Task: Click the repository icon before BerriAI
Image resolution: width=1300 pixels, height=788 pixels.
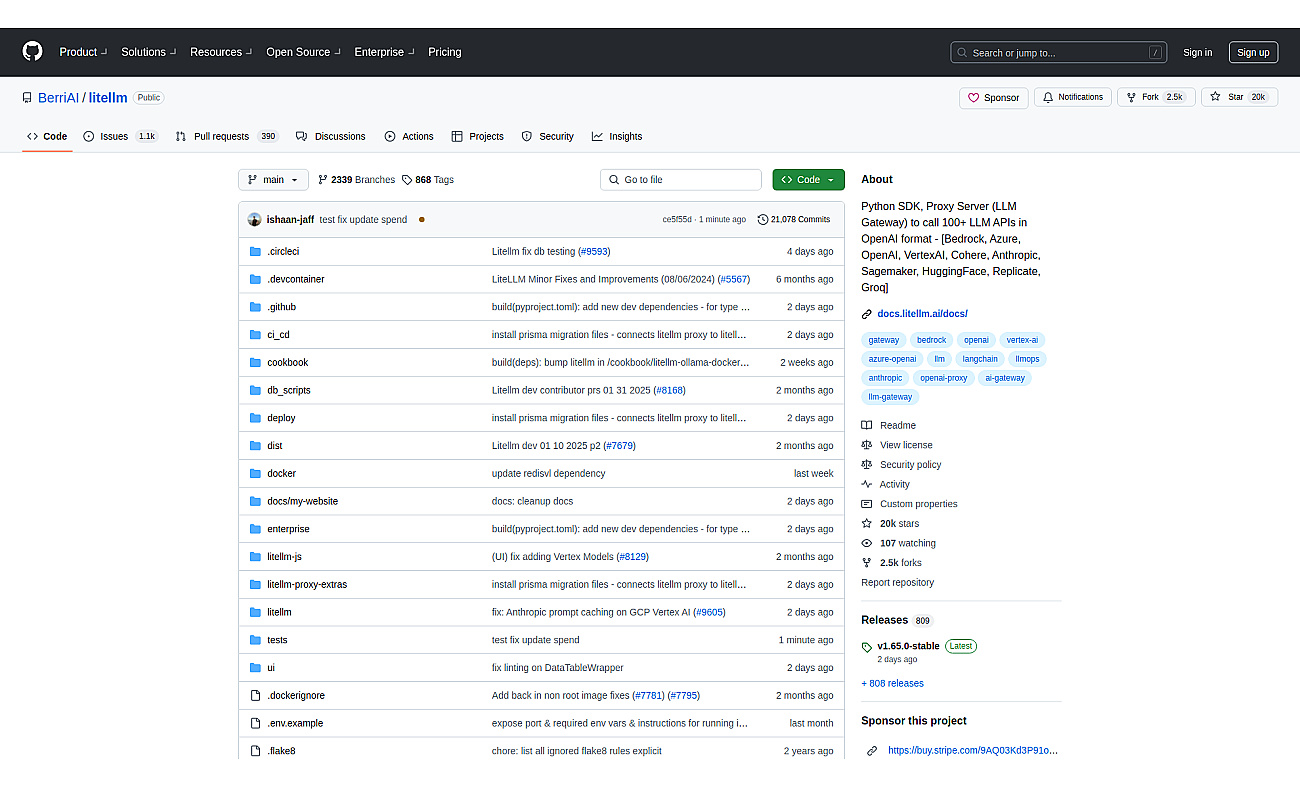Action: 28,98
